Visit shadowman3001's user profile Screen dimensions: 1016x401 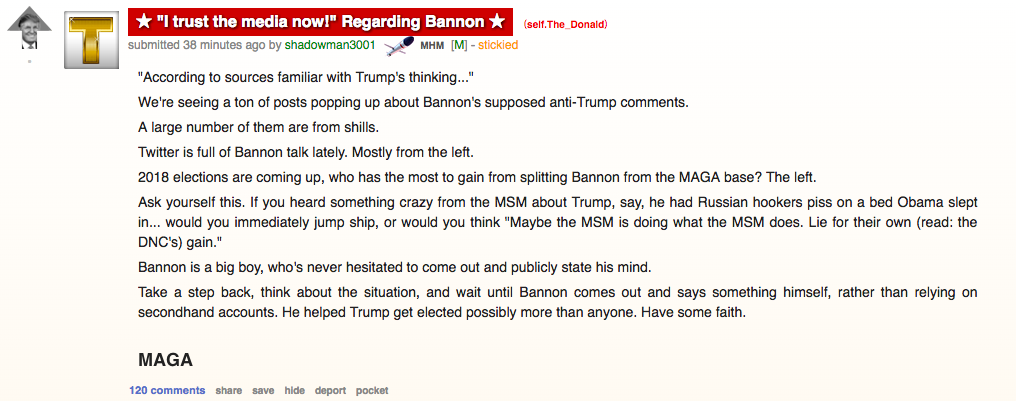[330, 45]
